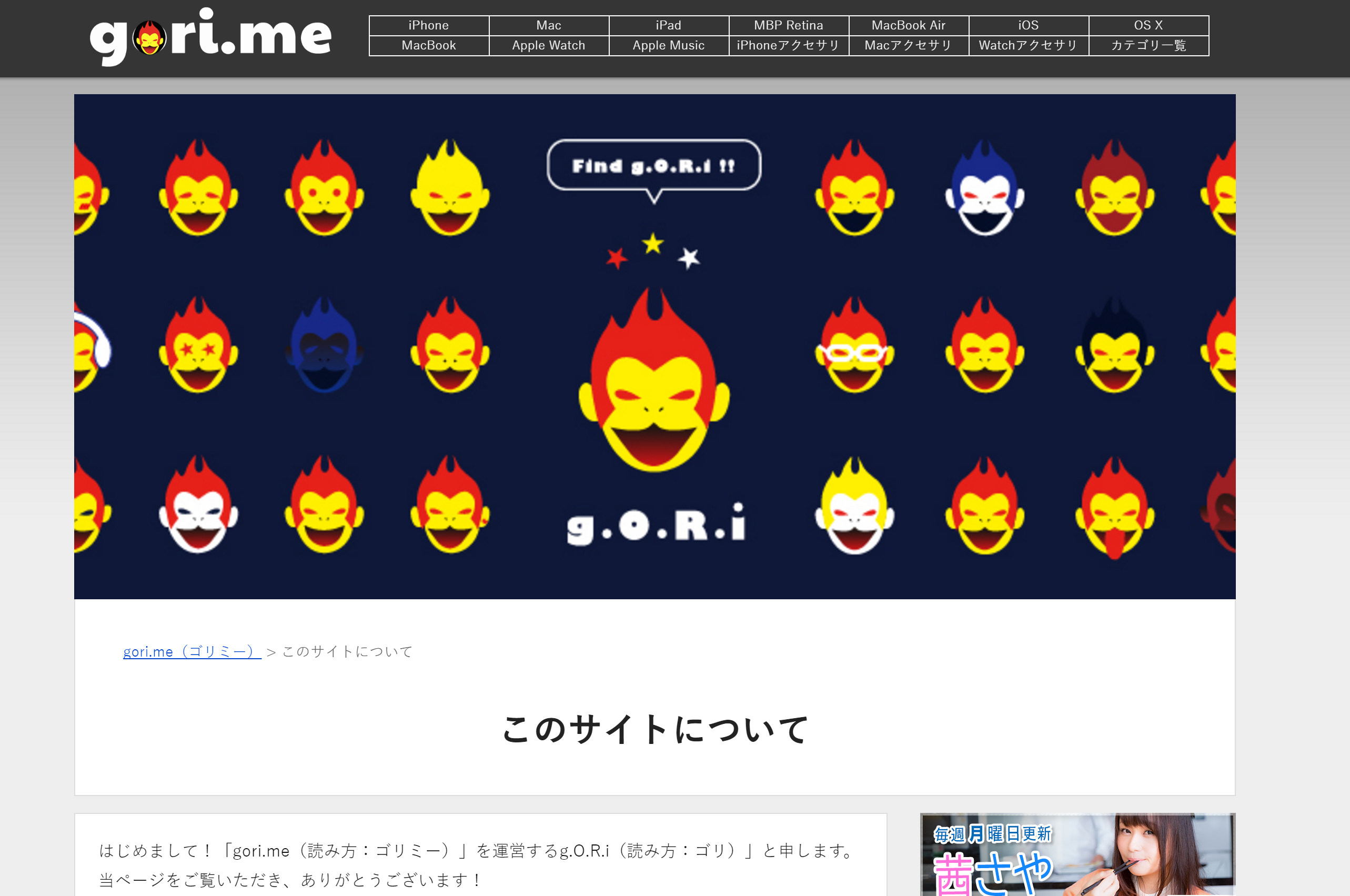The height and width of the screenshot is (896, 1350).
Task: Click the gorilla with star eyes
Action: [198, 345]
